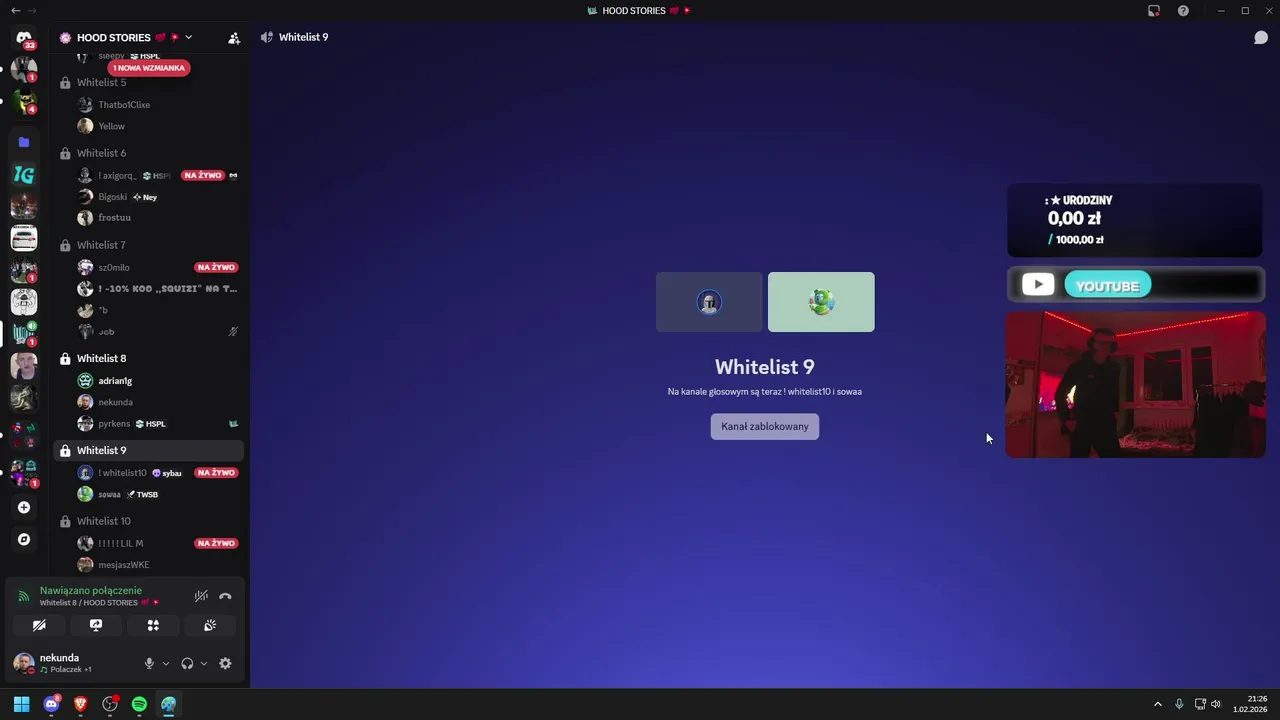Screen dimensions: 1280x720
Task: Jump to the 1 NOWA WZMIANKA mention pill
Action: click(149, 68)
